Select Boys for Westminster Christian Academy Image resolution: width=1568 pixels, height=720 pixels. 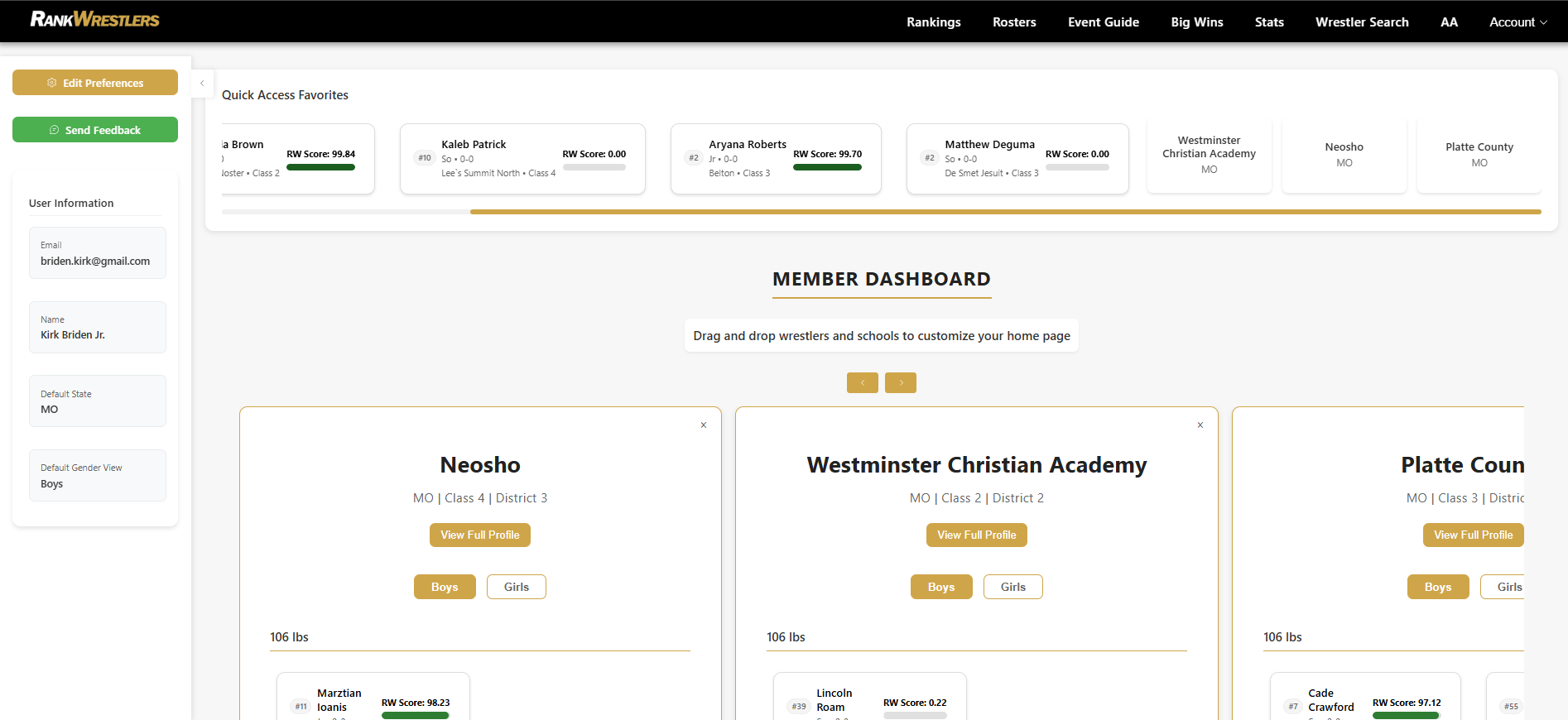point(940,587)
